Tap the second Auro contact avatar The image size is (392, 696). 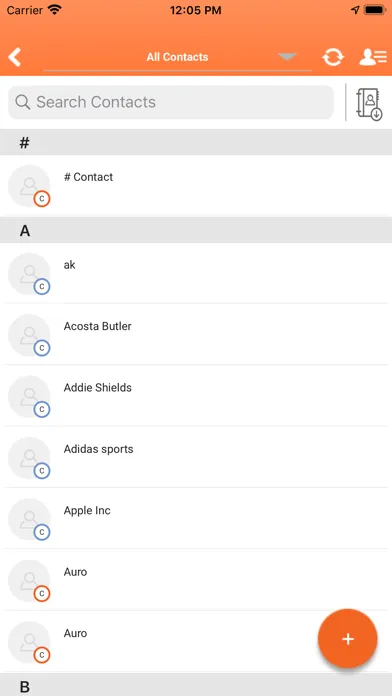coord(29,642)
